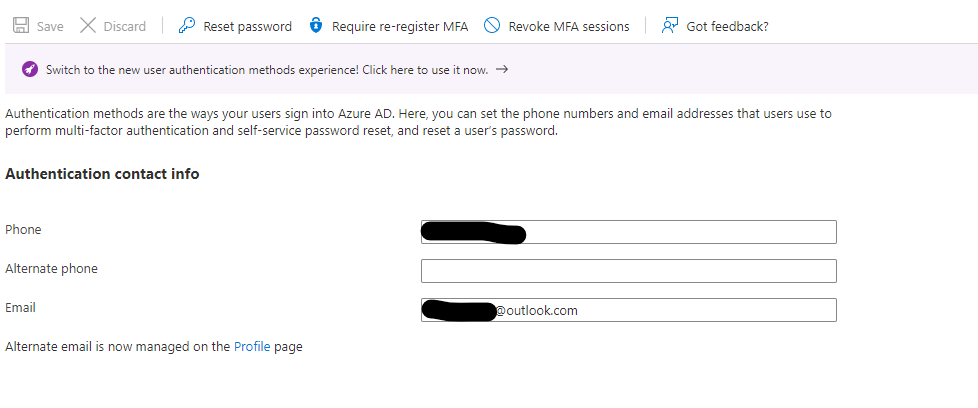Open the Got feedback? text link
The width and height of the screenshot is (978, 408).
727,27
